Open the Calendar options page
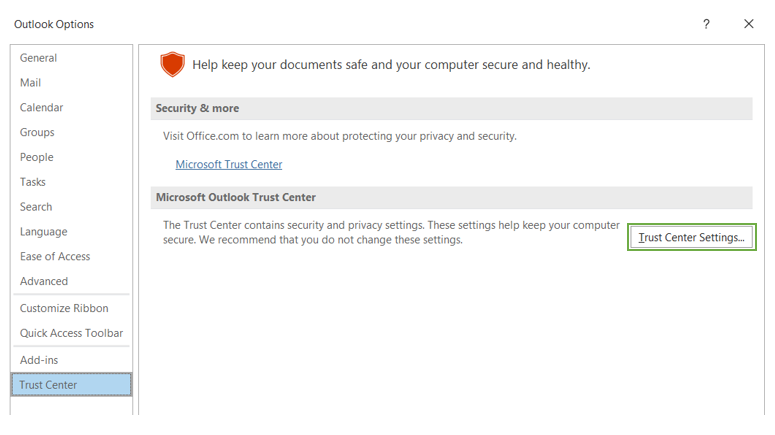The image size is (775, 435). [x=42, y=108]
